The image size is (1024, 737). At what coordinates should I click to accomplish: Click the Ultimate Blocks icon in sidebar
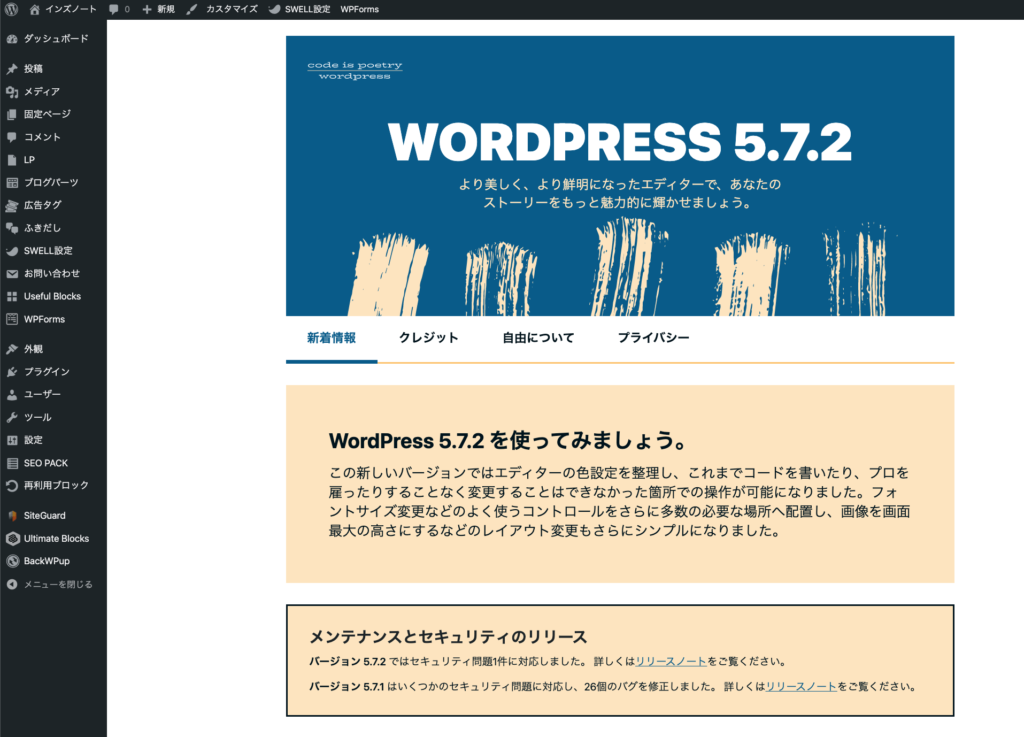[12, 539]
